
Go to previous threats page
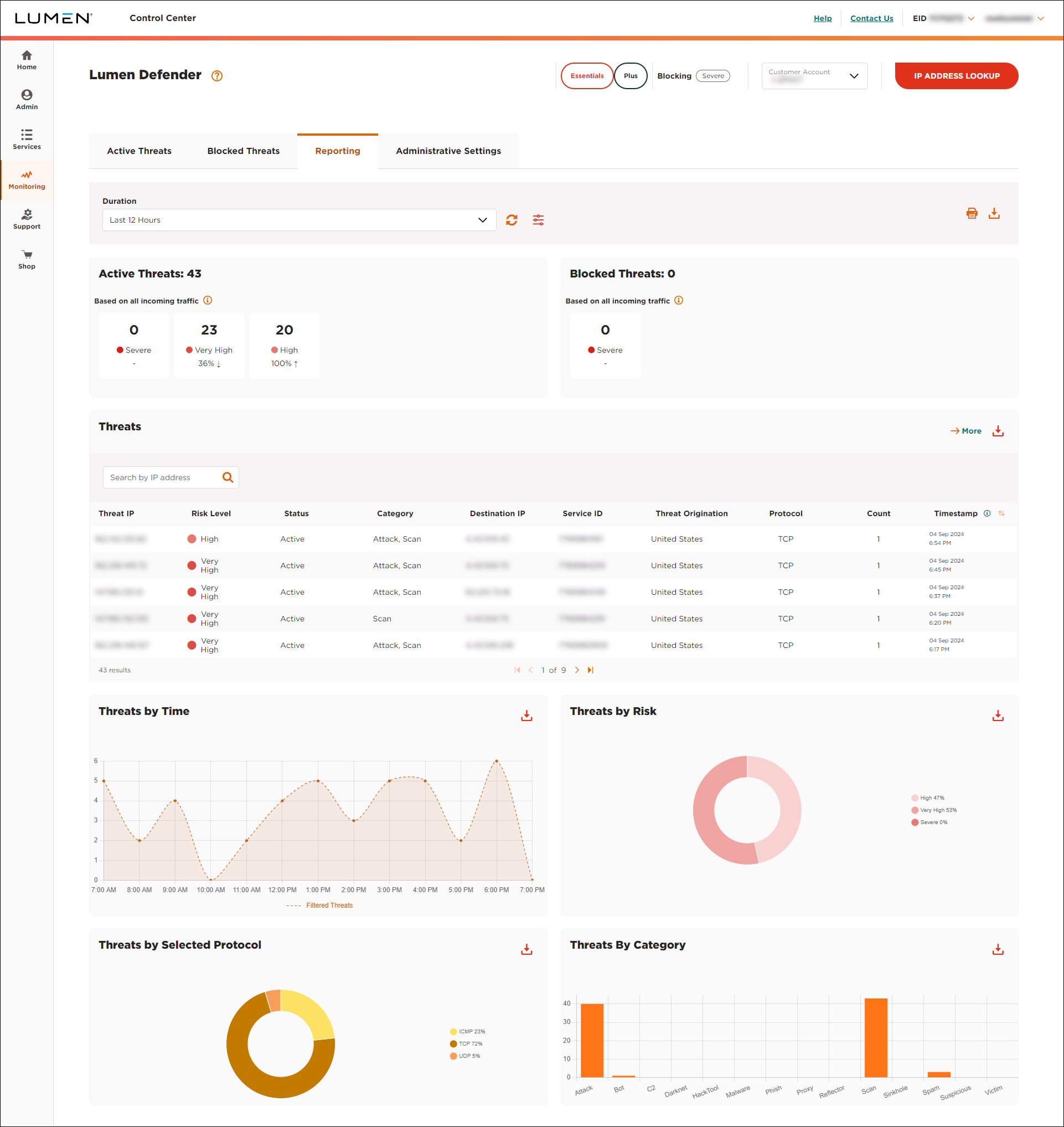(x=531, y=670)
